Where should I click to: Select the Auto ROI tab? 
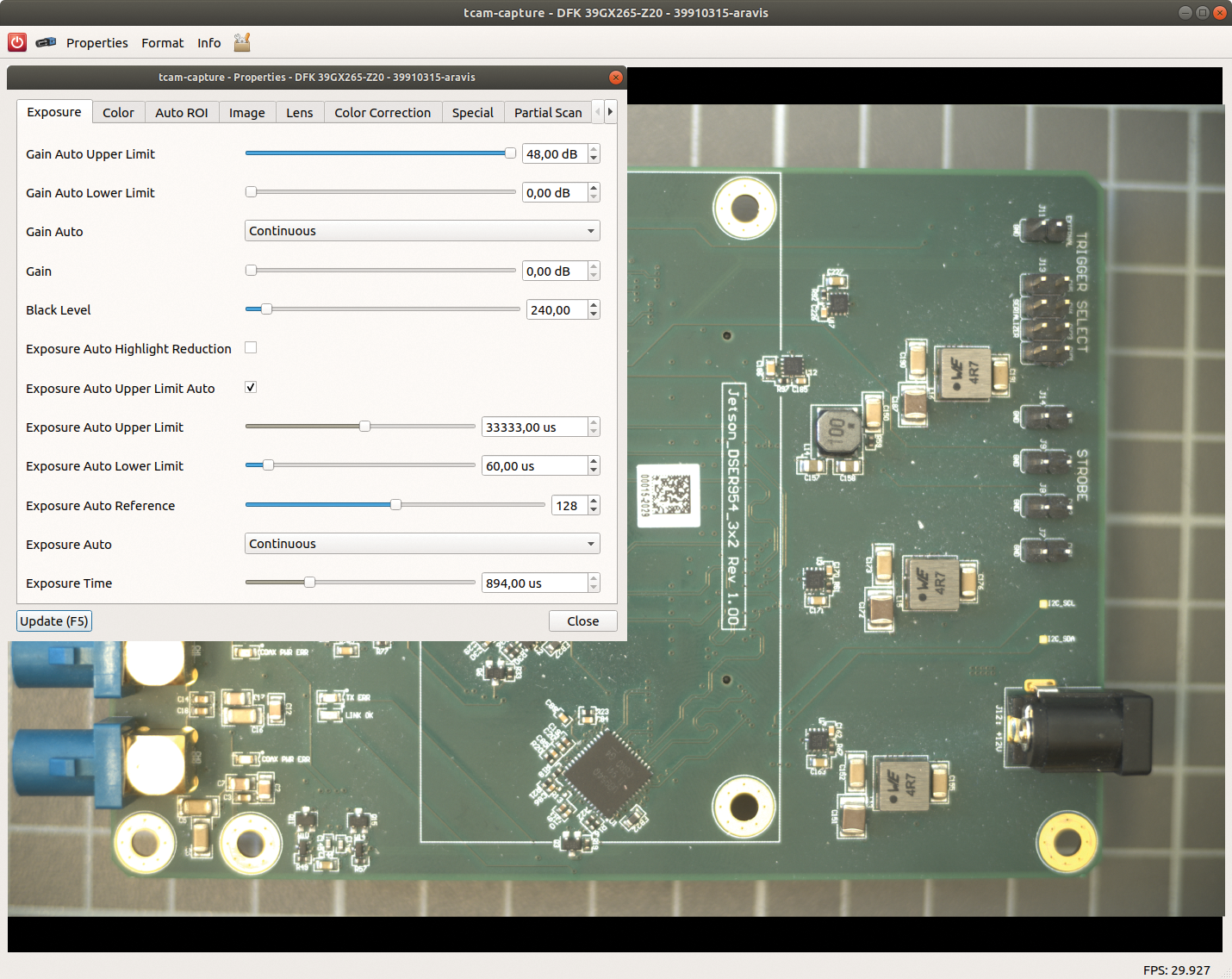click(181, 113)
